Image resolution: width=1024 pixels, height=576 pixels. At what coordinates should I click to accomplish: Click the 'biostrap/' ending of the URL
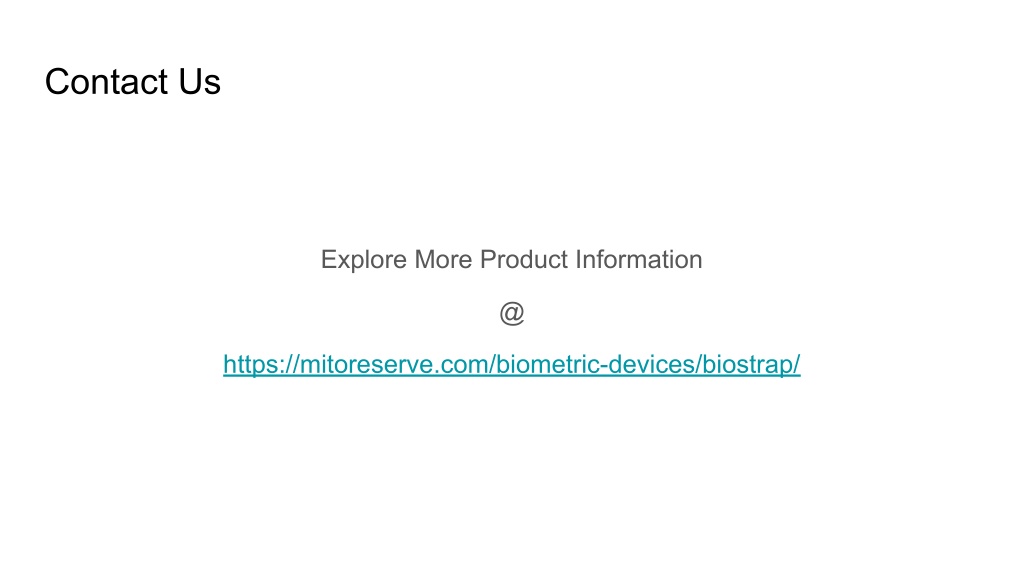[751, 364]
